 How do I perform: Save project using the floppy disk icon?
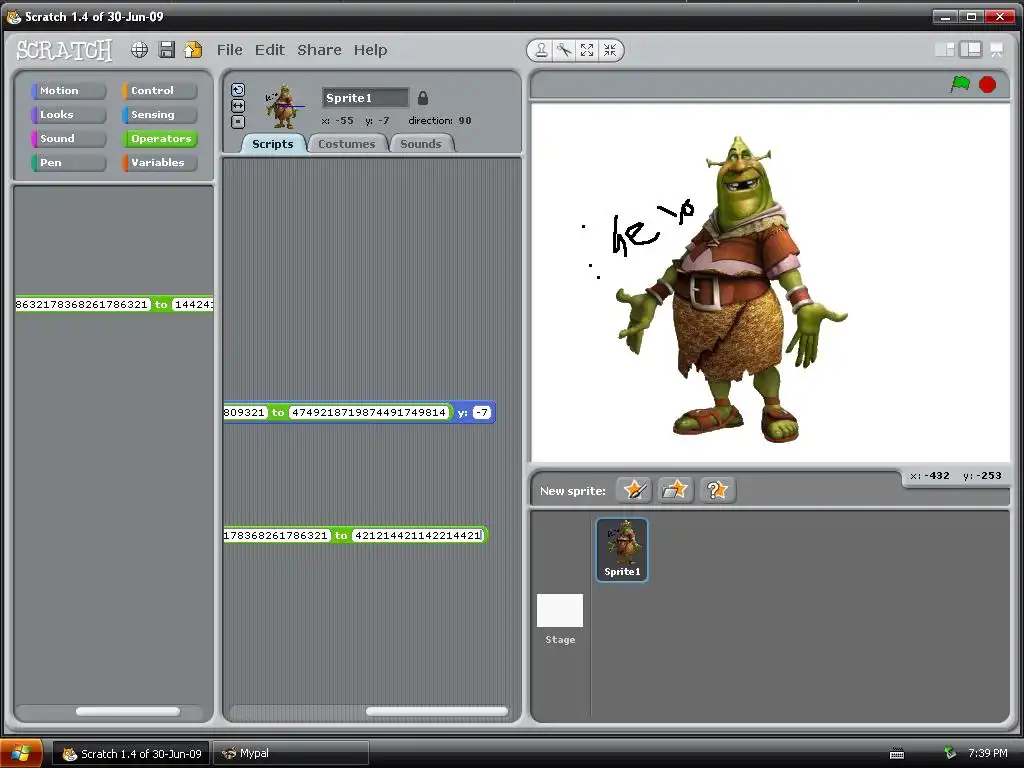(167, 50)
